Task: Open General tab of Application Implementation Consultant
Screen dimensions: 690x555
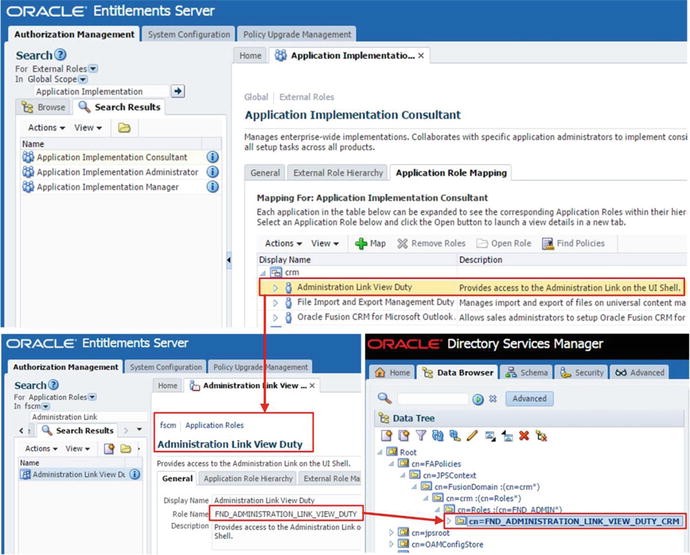Action: (x=265, y=173)
